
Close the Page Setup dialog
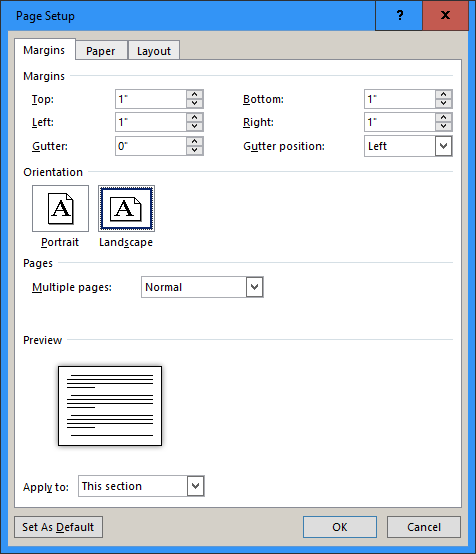coord(445,15)
